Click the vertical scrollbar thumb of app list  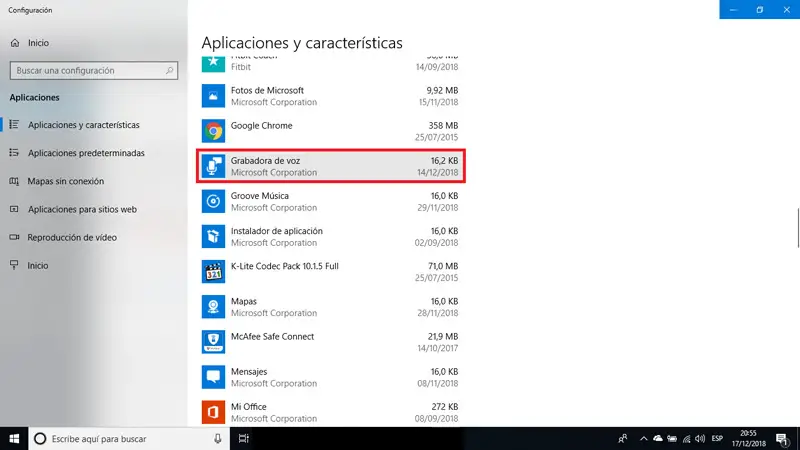pyautogui.click(x=798, y=228)
